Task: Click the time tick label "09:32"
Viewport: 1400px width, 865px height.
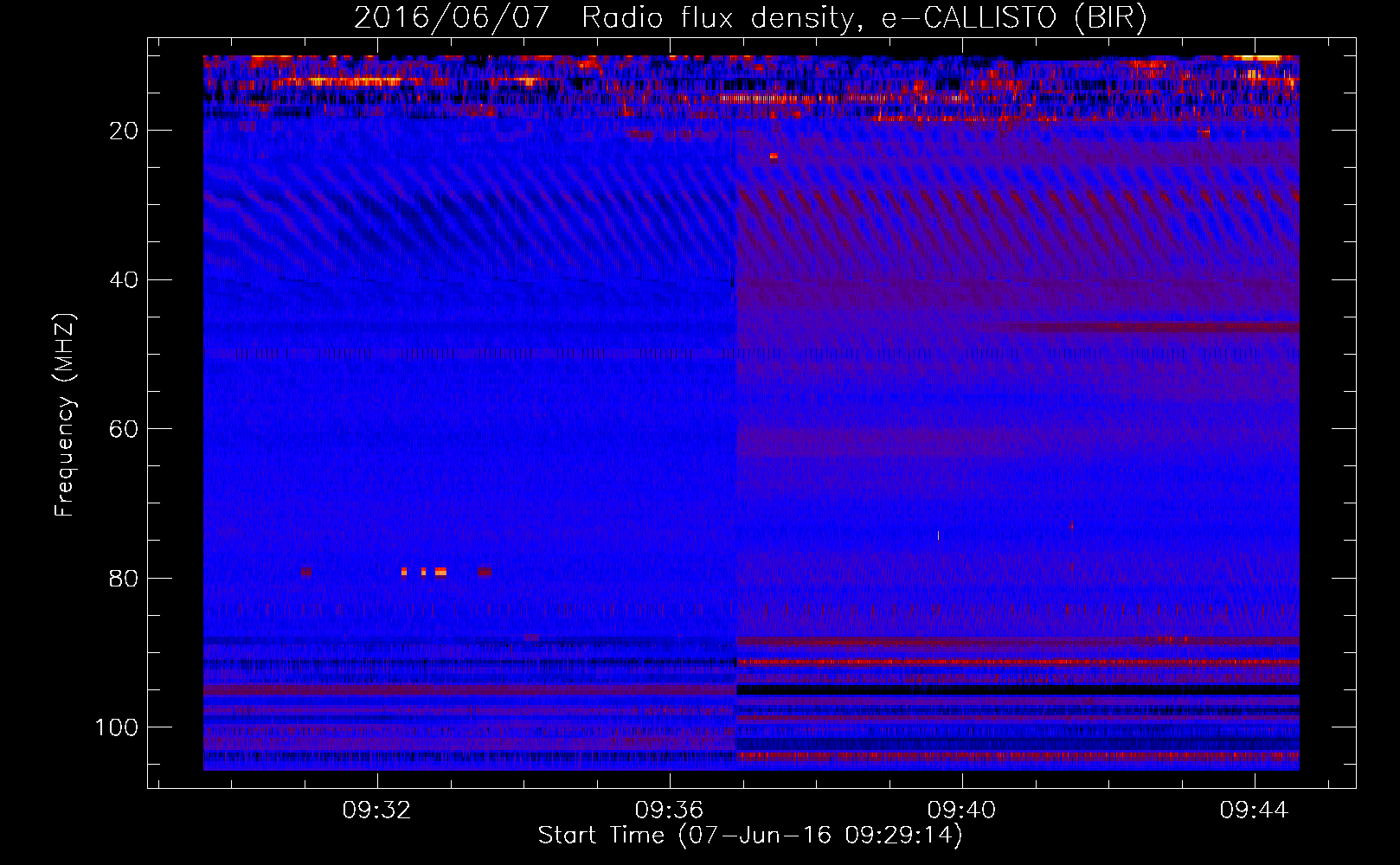Action: pos(376,811)
